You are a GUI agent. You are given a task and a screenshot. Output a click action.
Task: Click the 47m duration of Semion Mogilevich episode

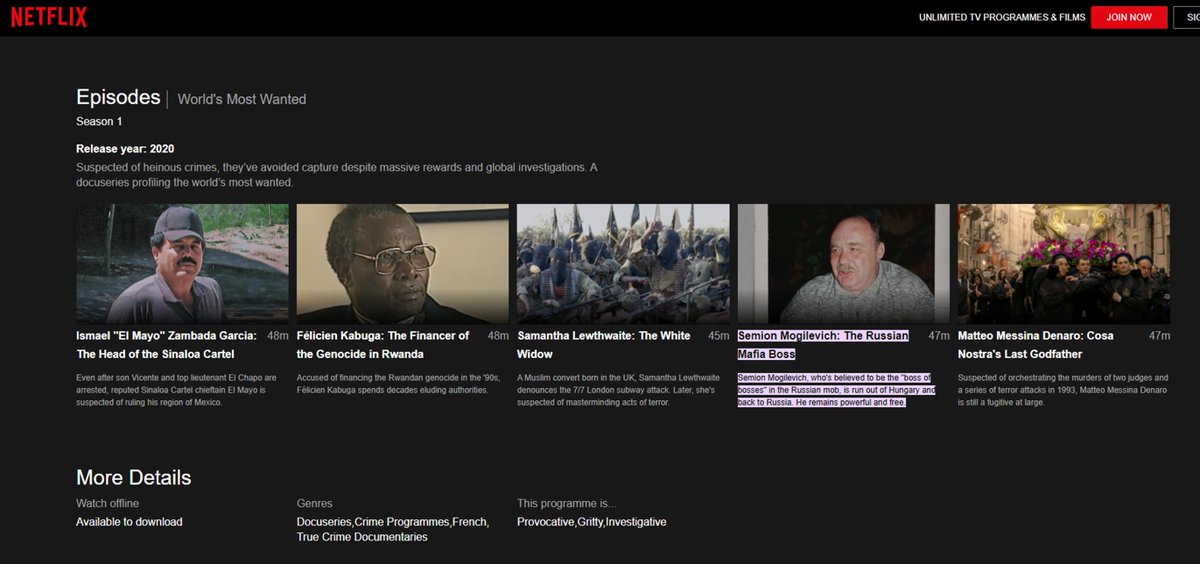[939, 336]
